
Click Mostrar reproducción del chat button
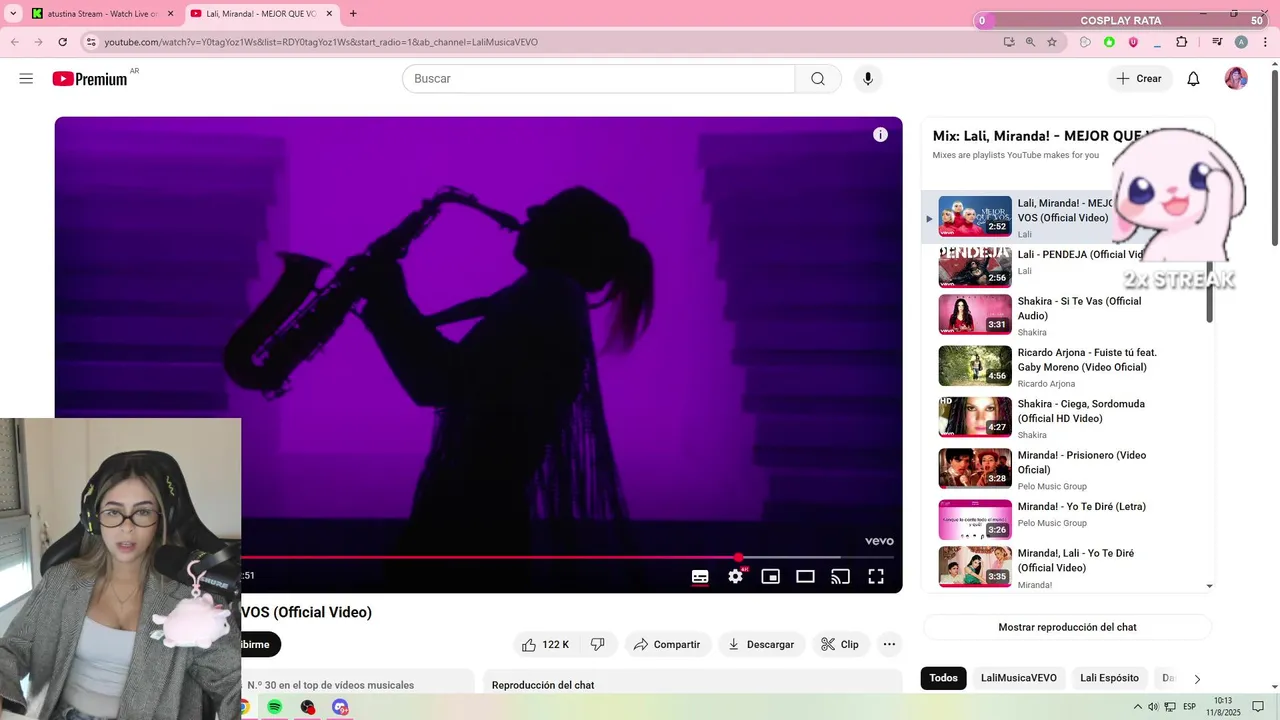click(x=1067, y=627)
